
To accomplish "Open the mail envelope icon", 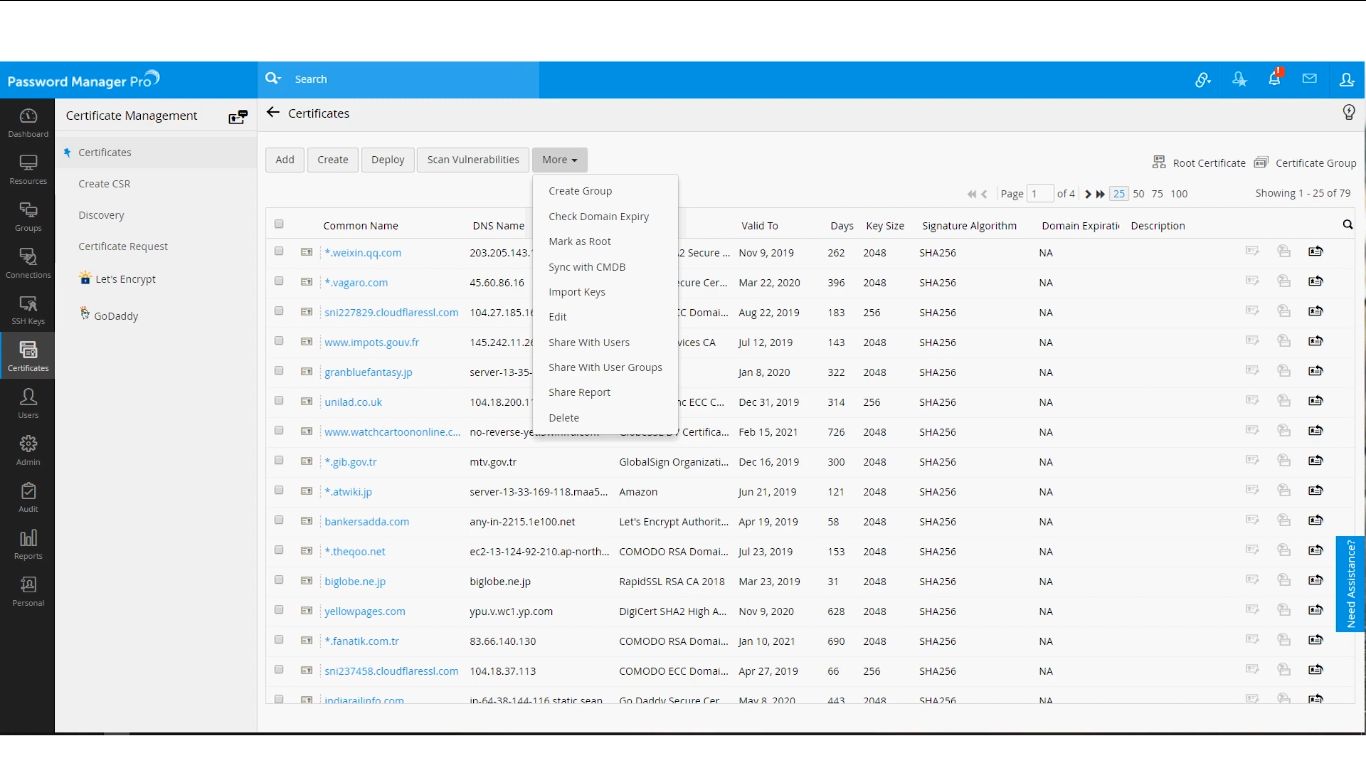I will pos(1309,79).
